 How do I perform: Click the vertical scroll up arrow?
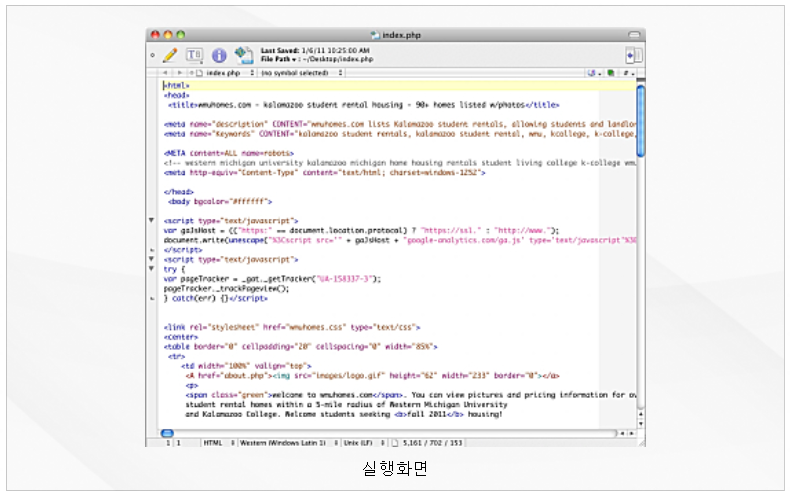[640, 414]
